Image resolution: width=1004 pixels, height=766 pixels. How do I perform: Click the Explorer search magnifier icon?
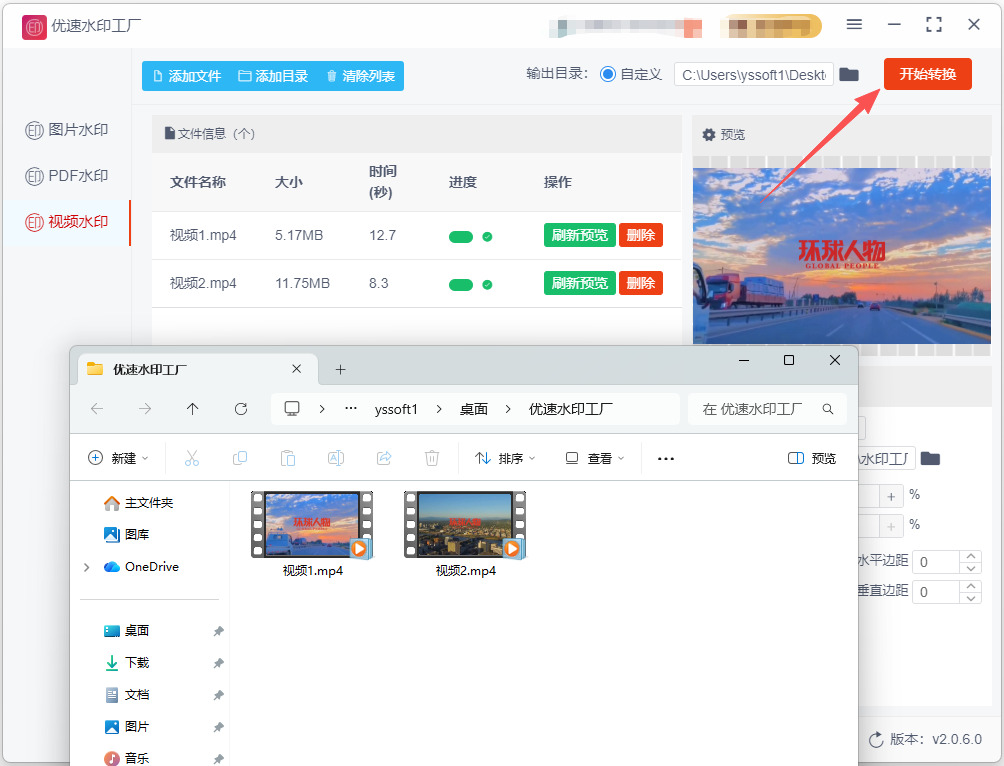click(x=827, y=409)
